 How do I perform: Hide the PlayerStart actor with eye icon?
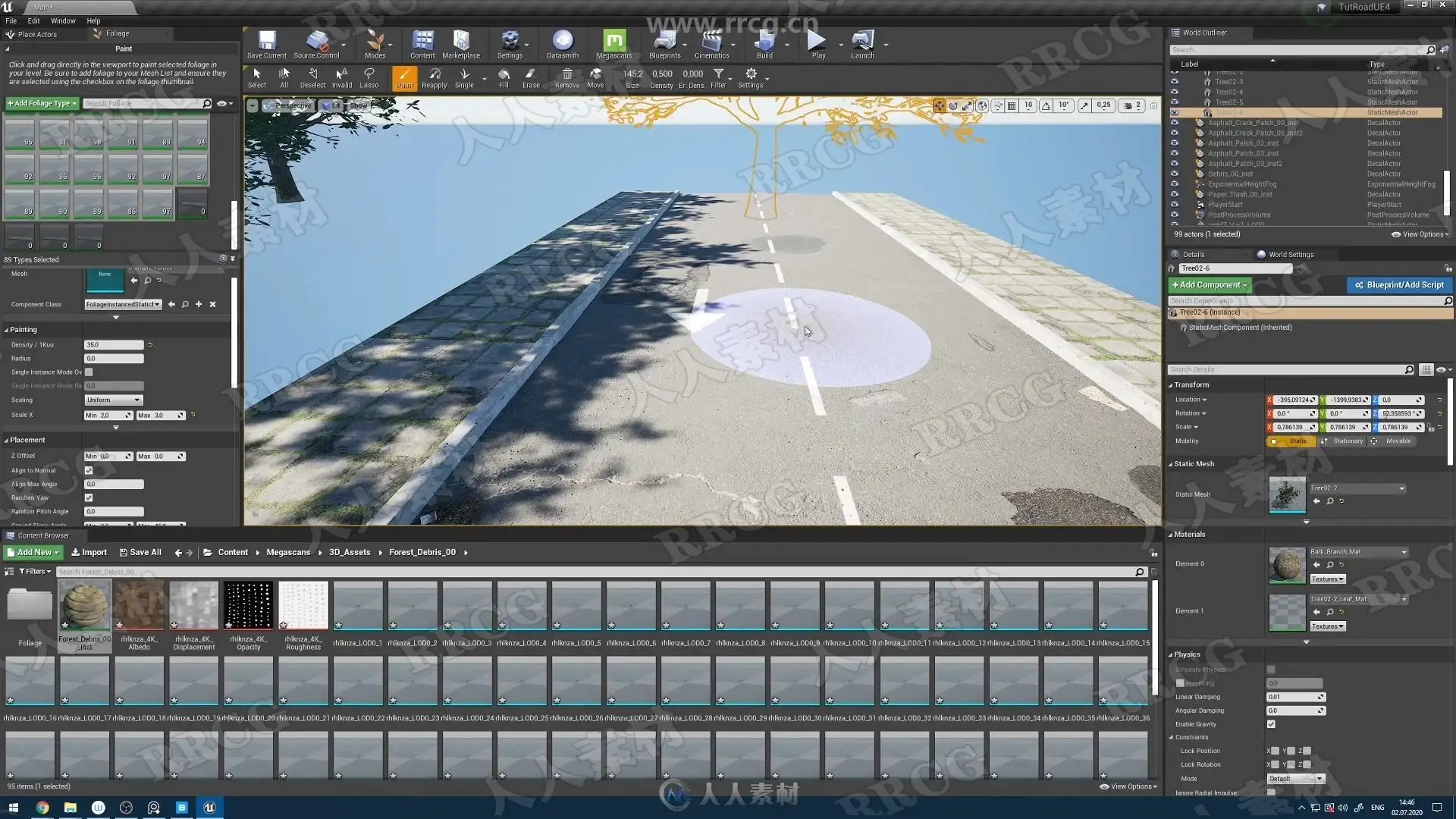coord(1175,205)
